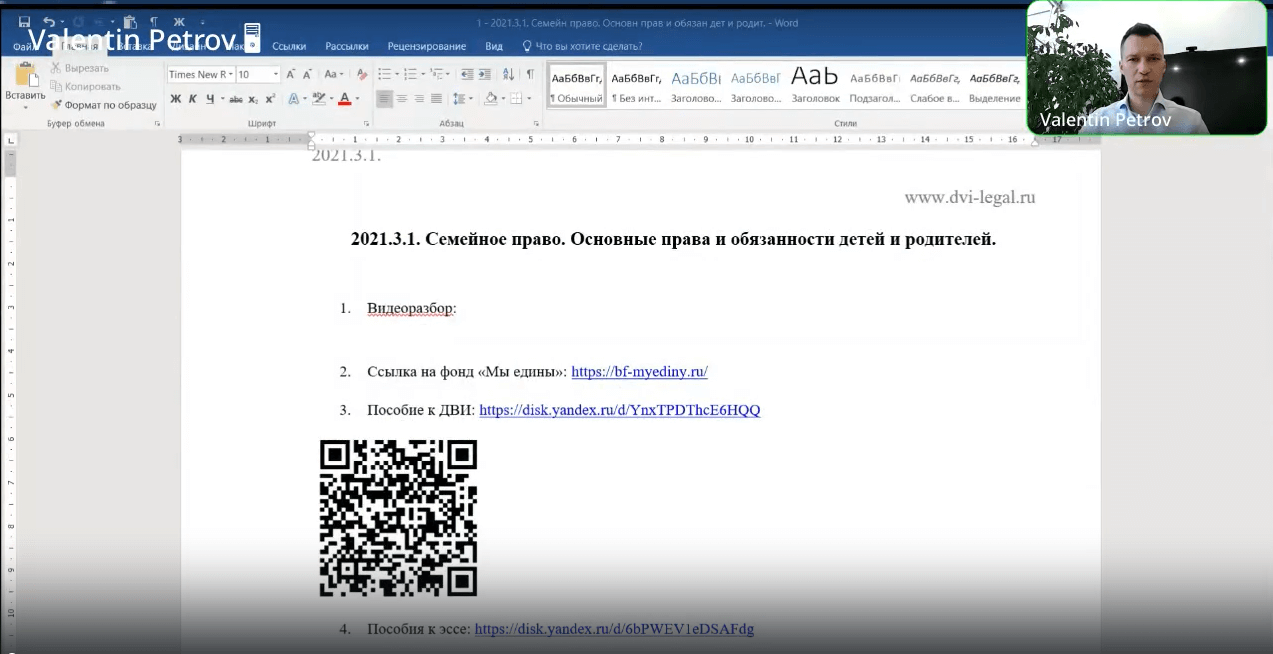Open the Пособие к ДВИ Yandex Disk link

(x=619, y=410)
